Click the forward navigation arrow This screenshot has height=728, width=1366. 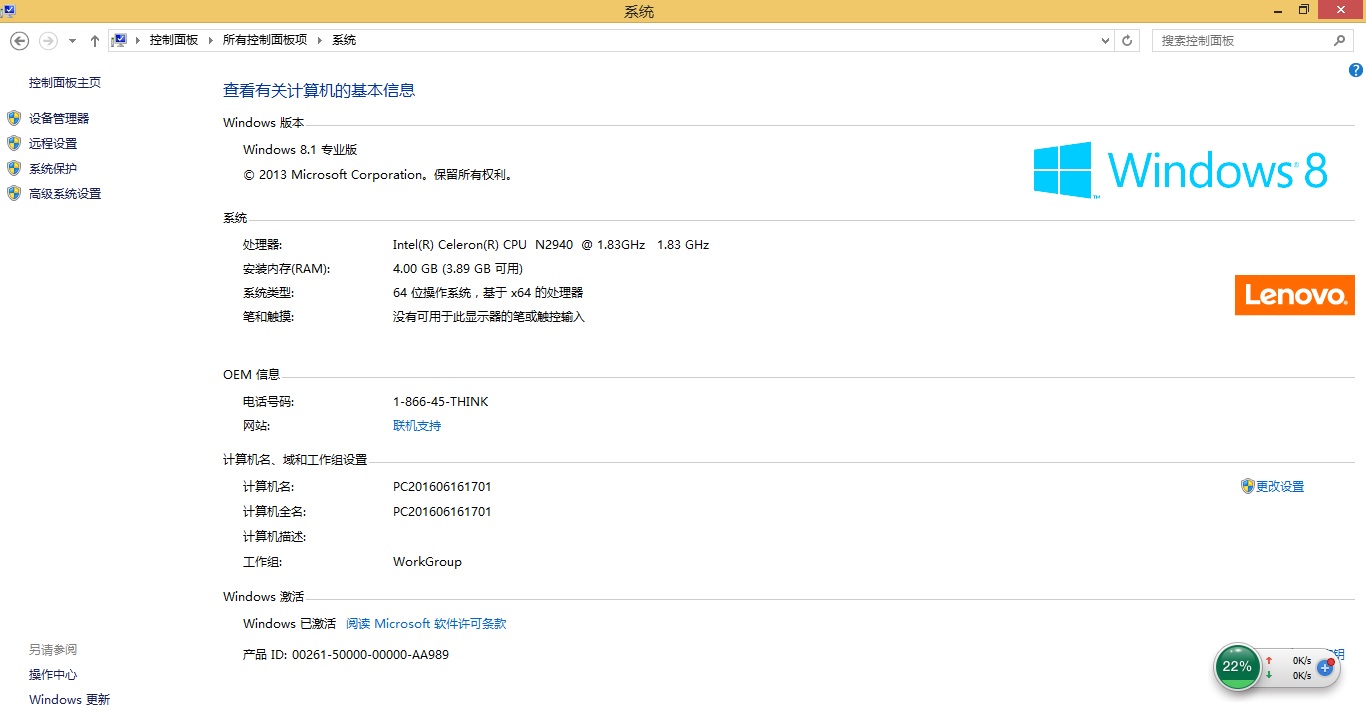48,41
